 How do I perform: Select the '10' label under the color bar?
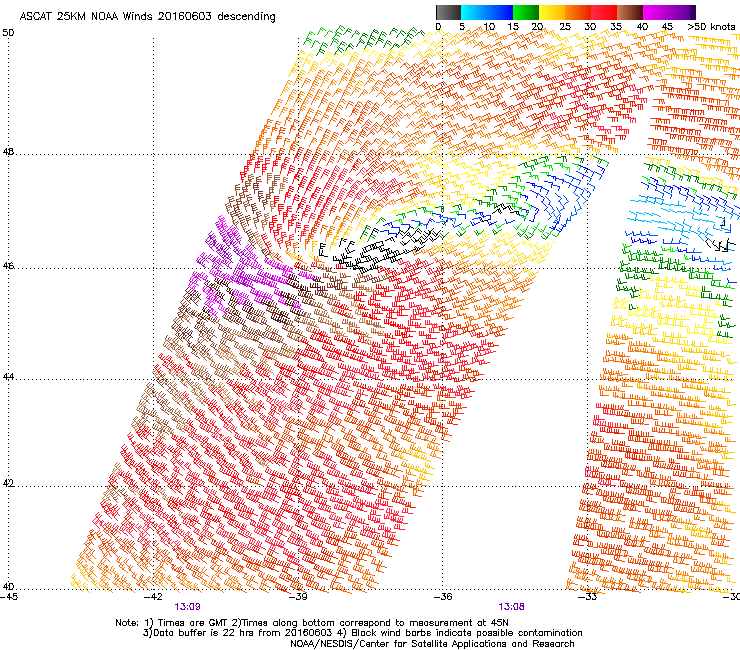click(x=489, y=27)
